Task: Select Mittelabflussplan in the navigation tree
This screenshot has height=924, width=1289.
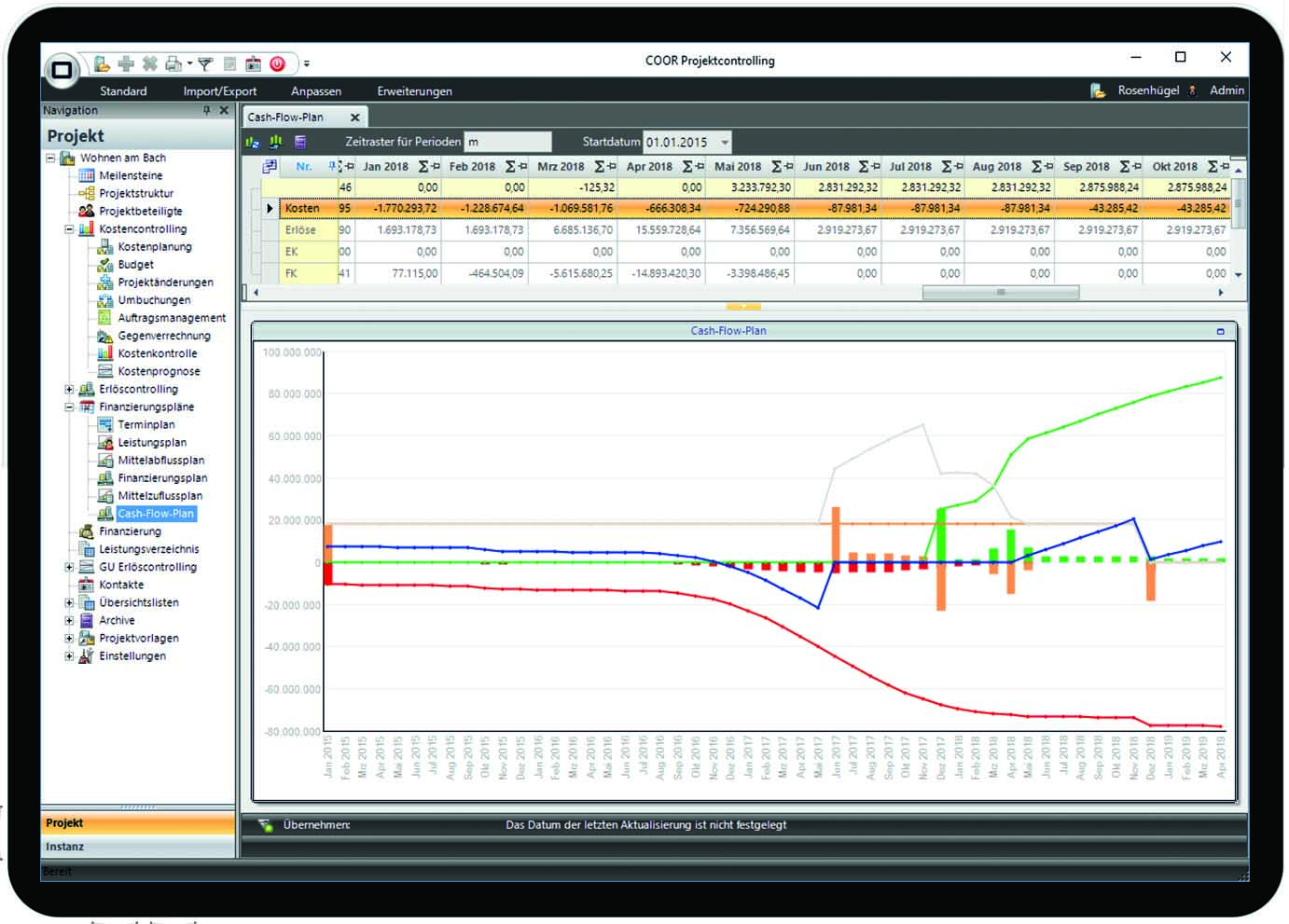Action: pos(160,461)
